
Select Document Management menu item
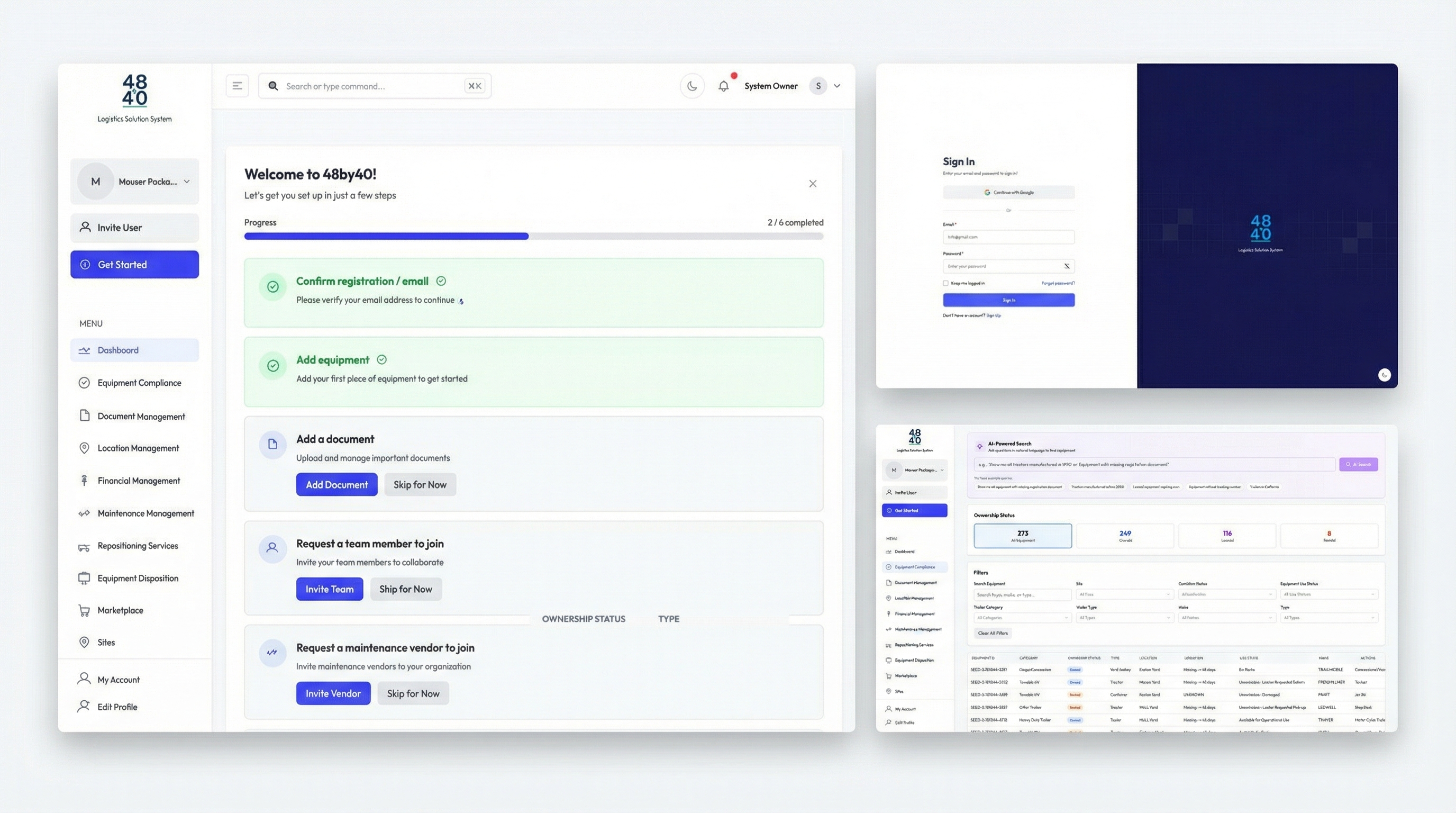point(141,417)
